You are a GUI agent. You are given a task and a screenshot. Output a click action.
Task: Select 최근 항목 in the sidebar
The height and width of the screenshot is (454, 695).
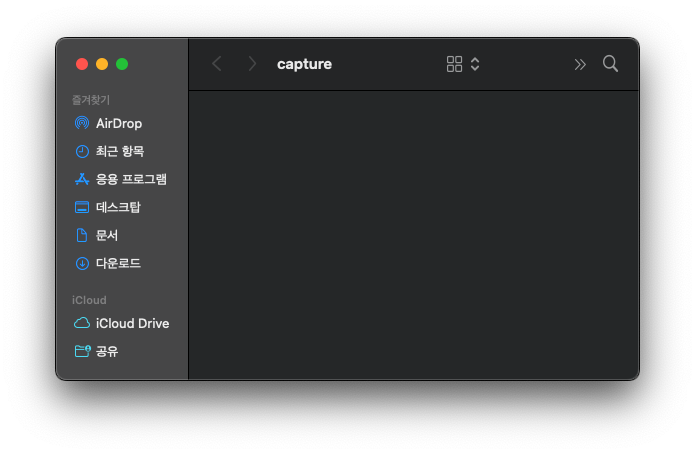(x=120, y=151)
